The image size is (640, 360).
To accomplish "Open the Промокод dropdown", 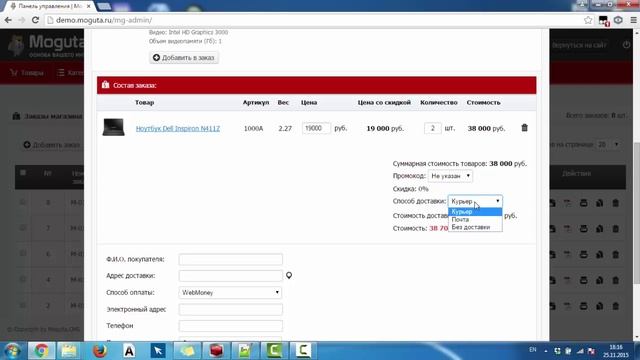I will [450, 176].
